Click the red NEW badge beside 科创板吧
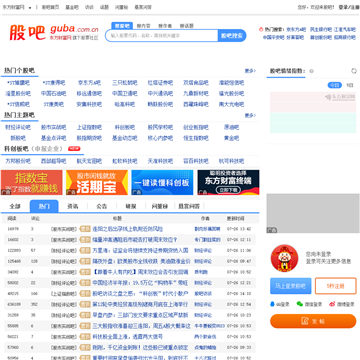Viewport: 360px width, 360px height. click(74, 149)
